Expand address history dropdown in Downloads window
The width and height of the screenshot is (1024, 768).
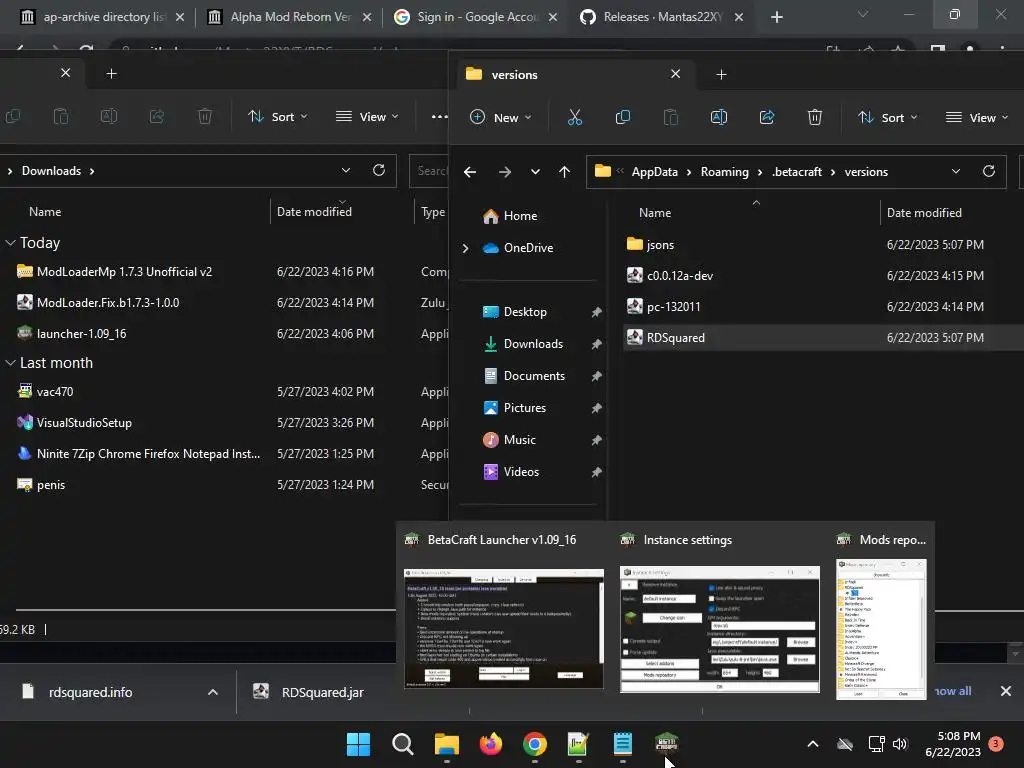[x=345, y=170]
